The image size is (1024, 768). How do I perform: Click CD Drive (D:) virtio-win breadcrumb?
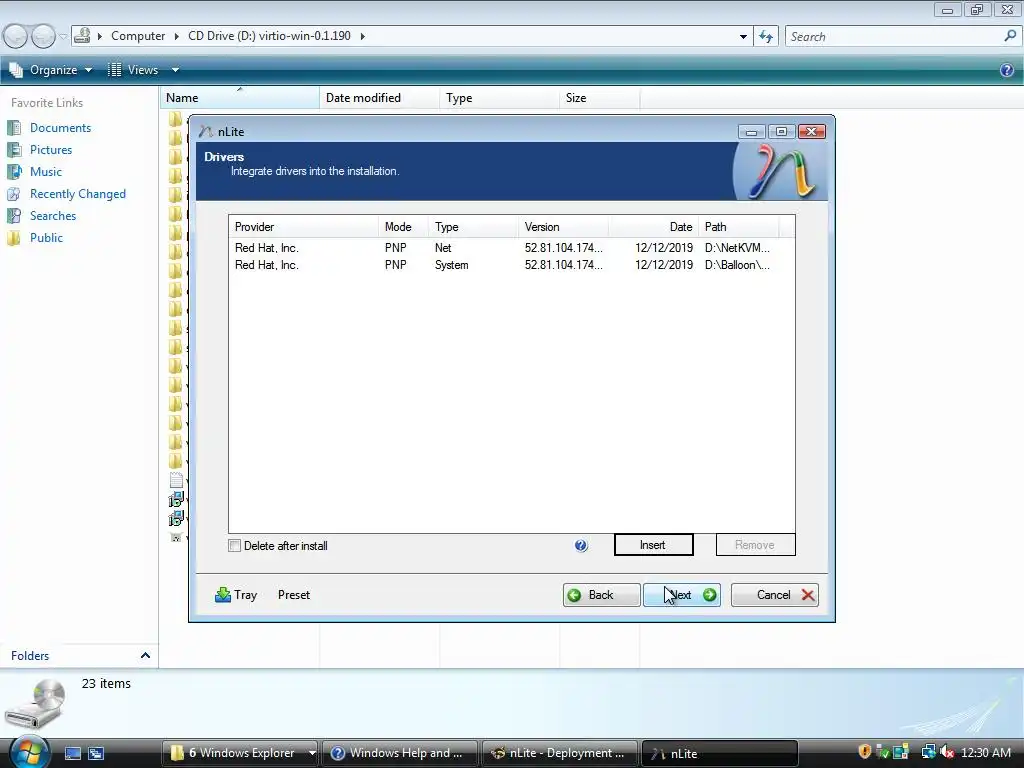(x=269, y=36)
